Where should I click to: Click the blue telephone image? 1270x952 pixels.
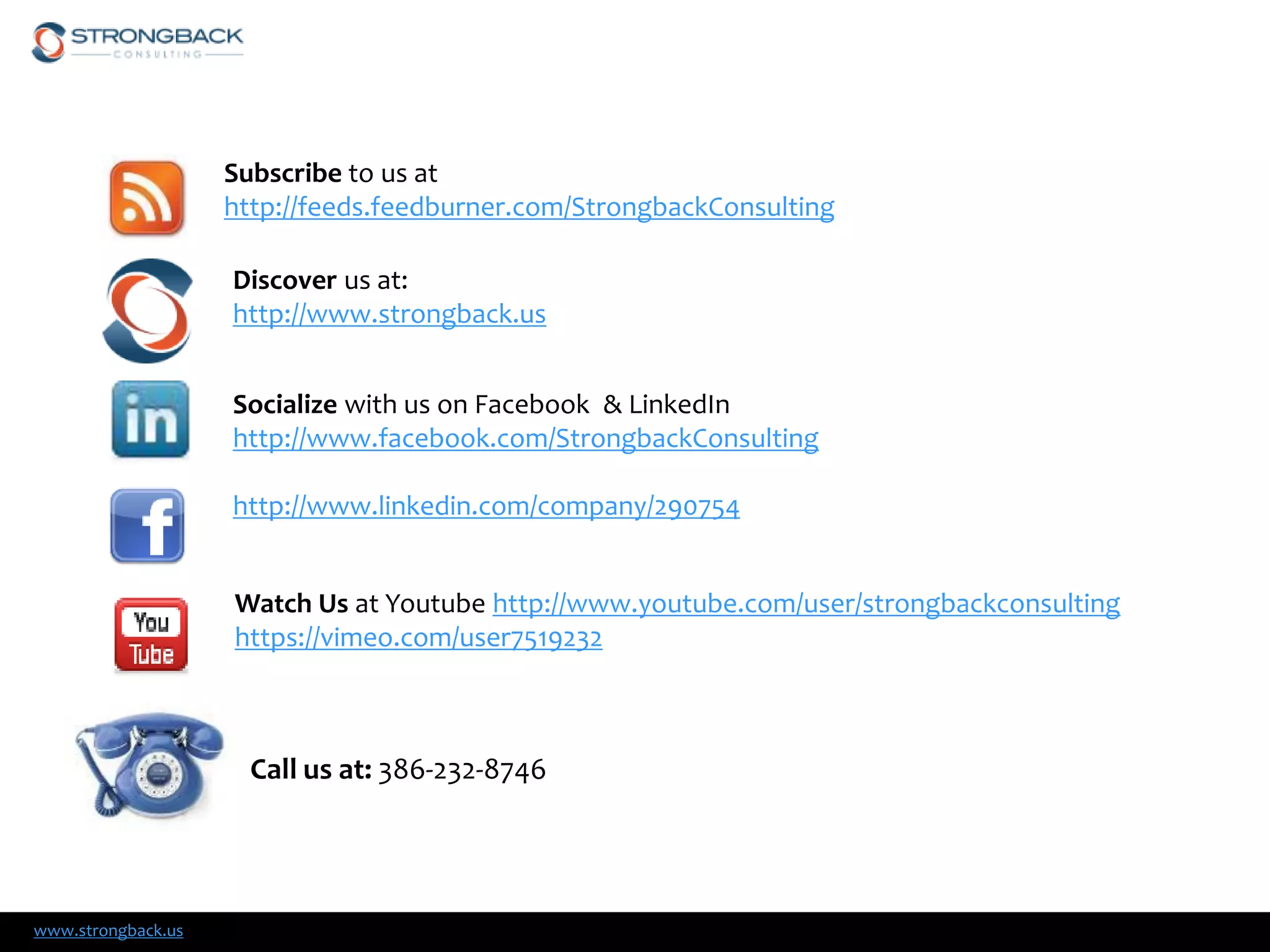149,765
